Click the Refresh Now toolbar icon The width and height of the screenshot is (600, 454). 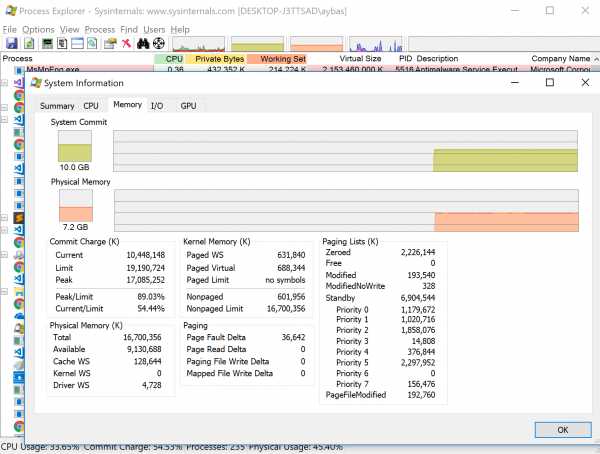pyautogui.click(x=29, y=43)
